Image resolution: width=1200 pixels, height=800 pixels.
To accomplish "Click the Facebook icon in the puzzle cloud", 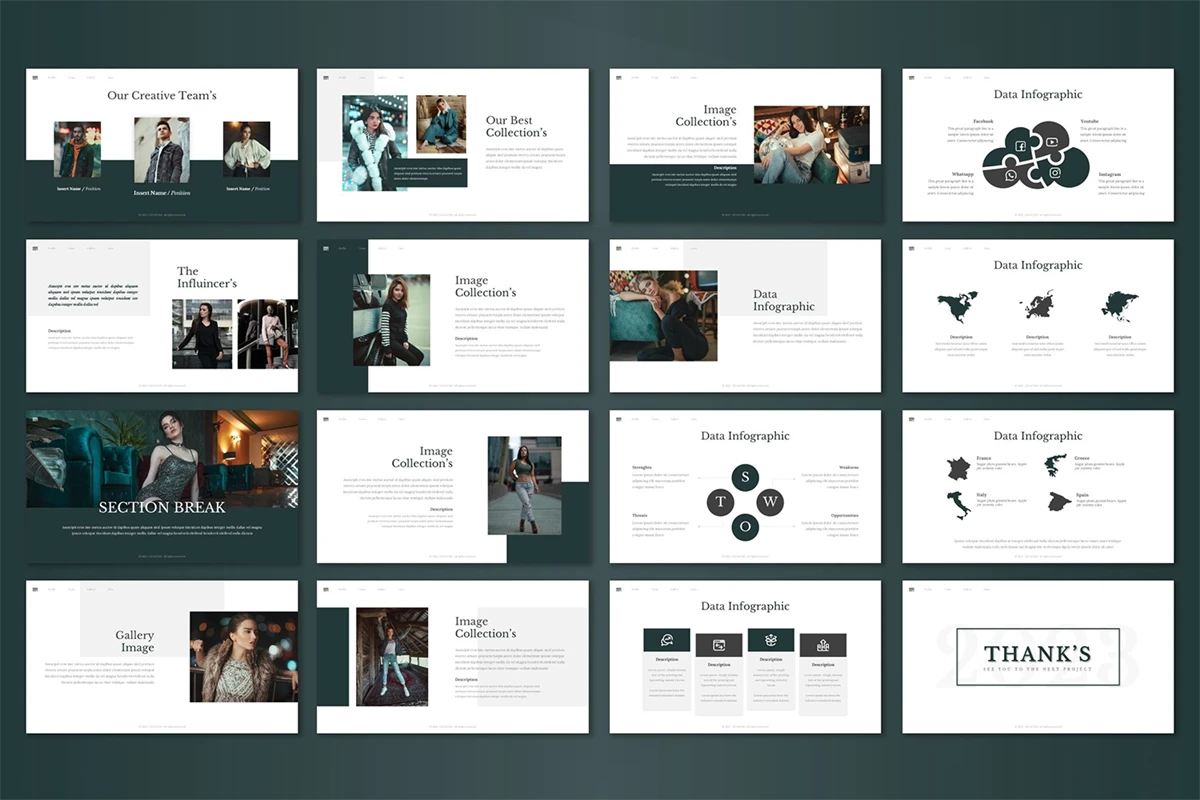I will coord(1021,146).
